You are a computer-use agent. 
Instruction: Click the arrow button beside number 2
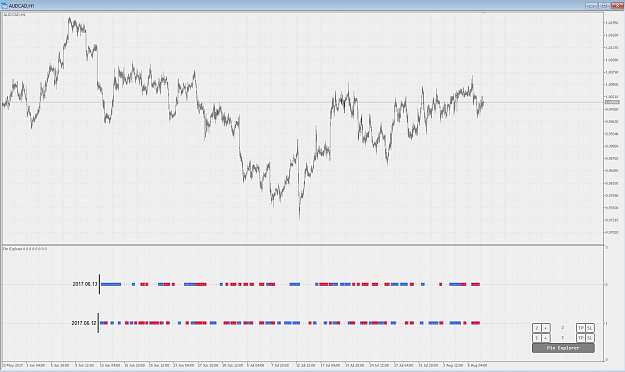point(546,328)
